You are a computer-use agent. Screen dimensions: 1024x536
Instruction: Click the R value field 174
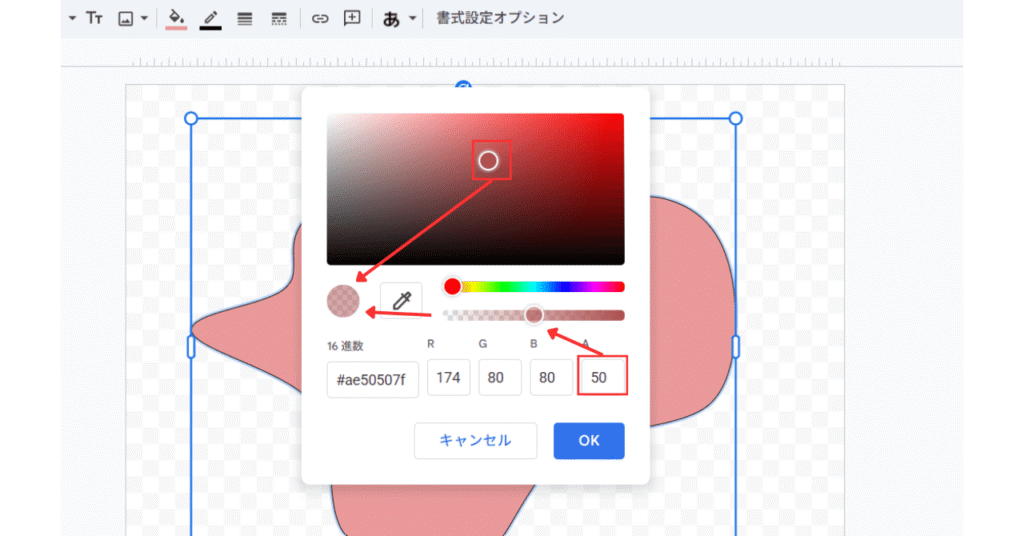[x=449, y=377]
